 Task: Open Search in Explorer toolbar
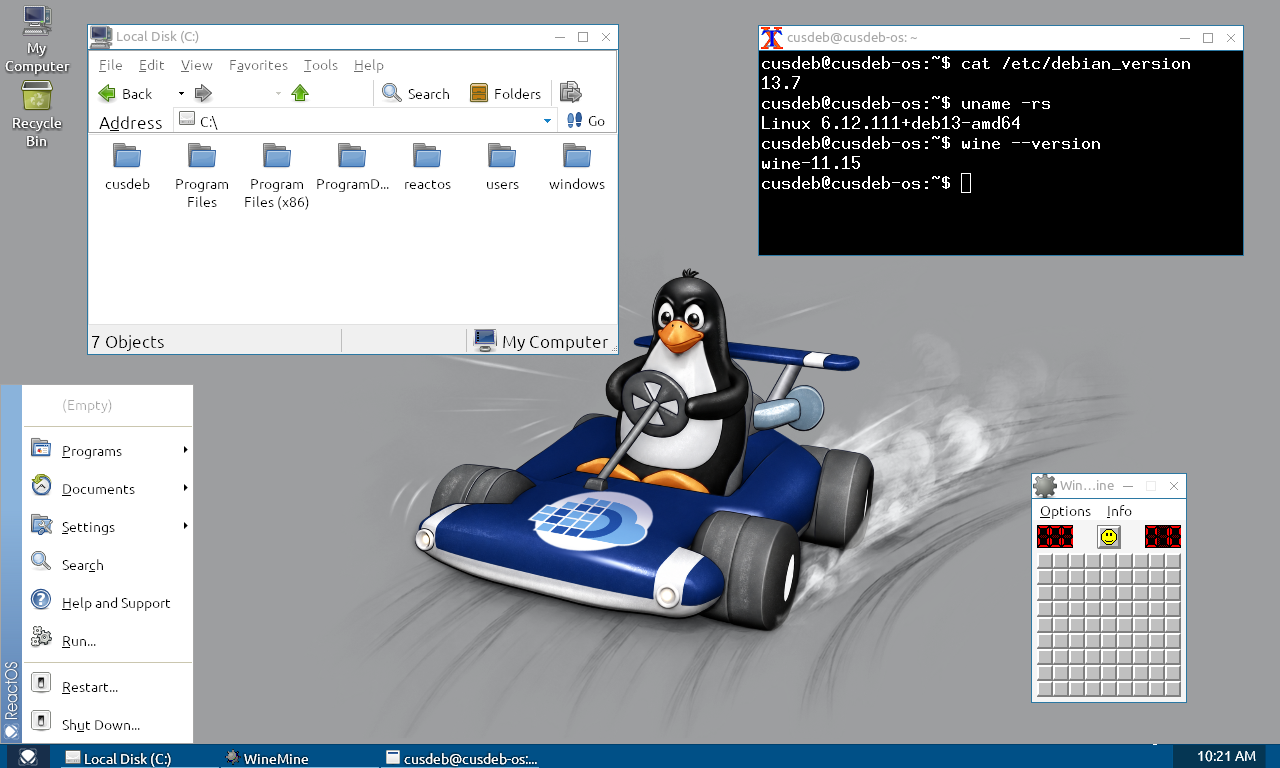(x=417, y=93)
